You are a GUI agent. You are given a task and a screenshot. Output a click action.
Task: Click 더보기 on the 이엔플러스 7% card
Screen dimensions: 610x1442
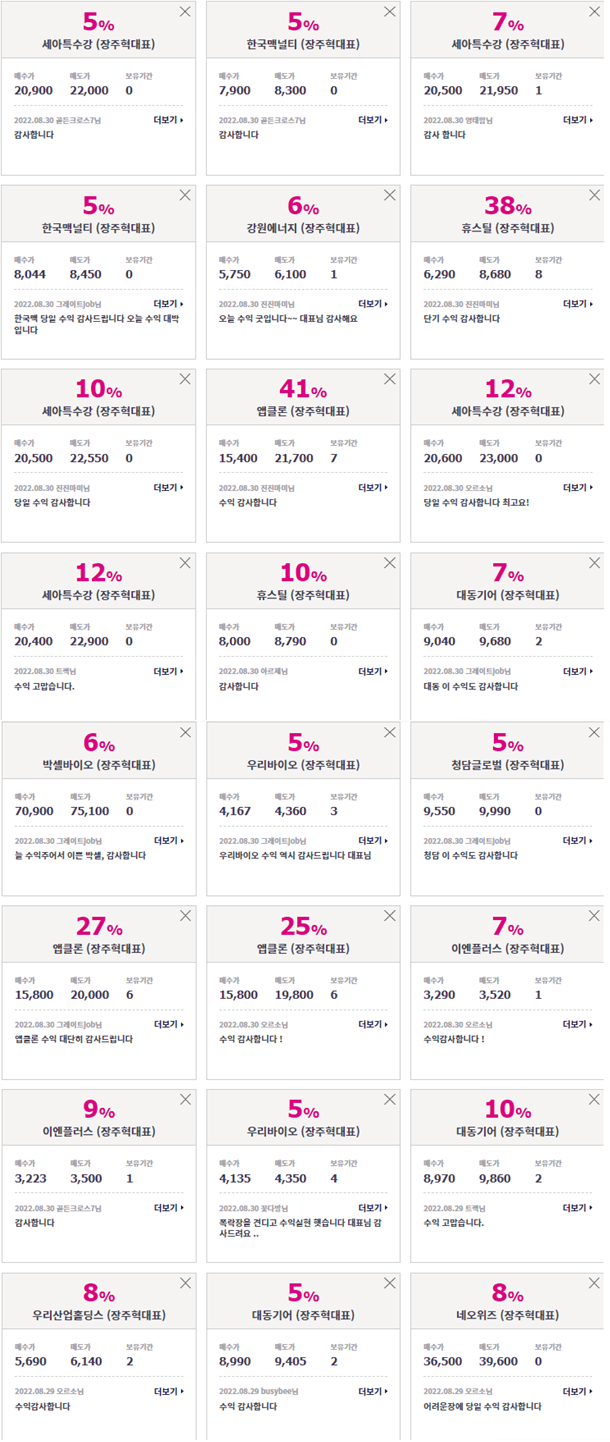578,1025
